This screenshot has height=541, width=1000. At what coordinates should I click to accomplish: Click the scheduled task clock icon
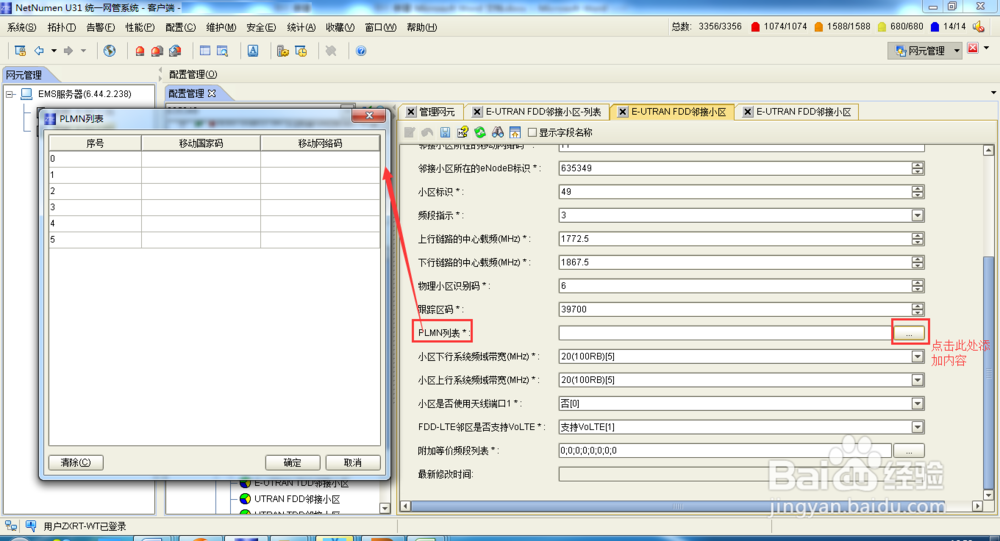pos(301,51)
